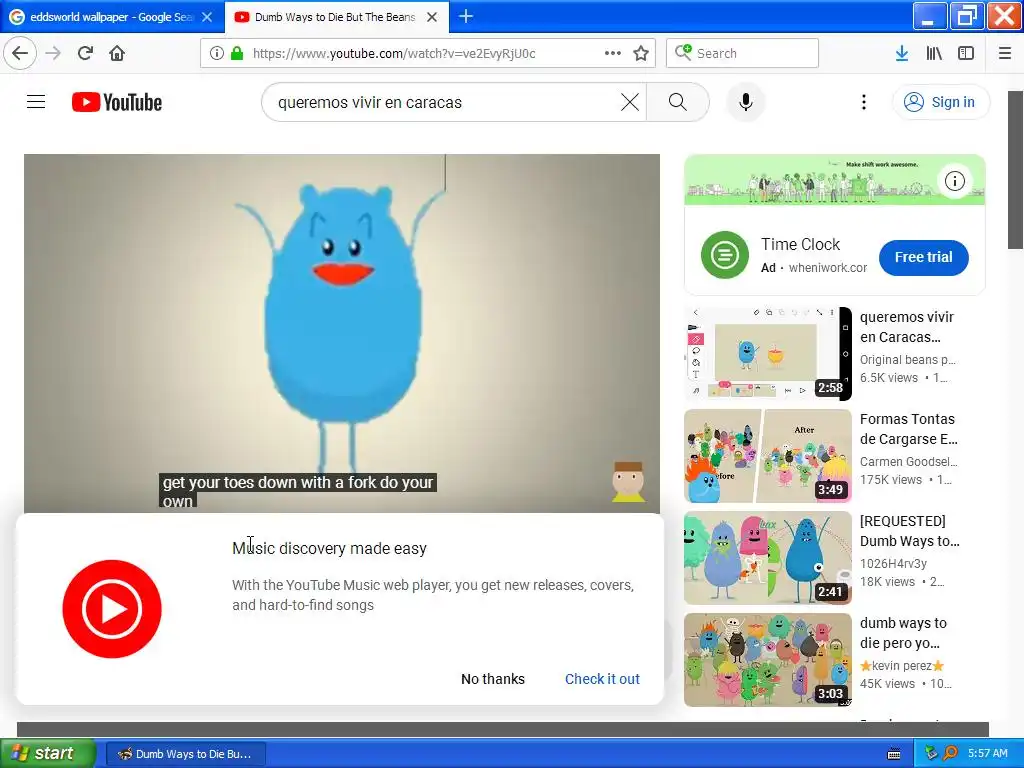
Task: Click the Time Clock ad title
Action: click(x=801, y=244)
